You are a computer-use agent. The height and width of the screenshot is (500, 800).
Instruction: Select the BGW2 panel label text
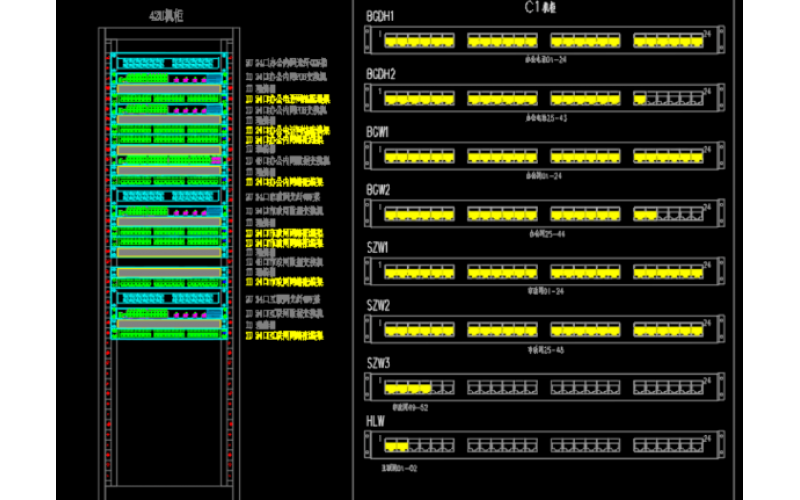378,190
